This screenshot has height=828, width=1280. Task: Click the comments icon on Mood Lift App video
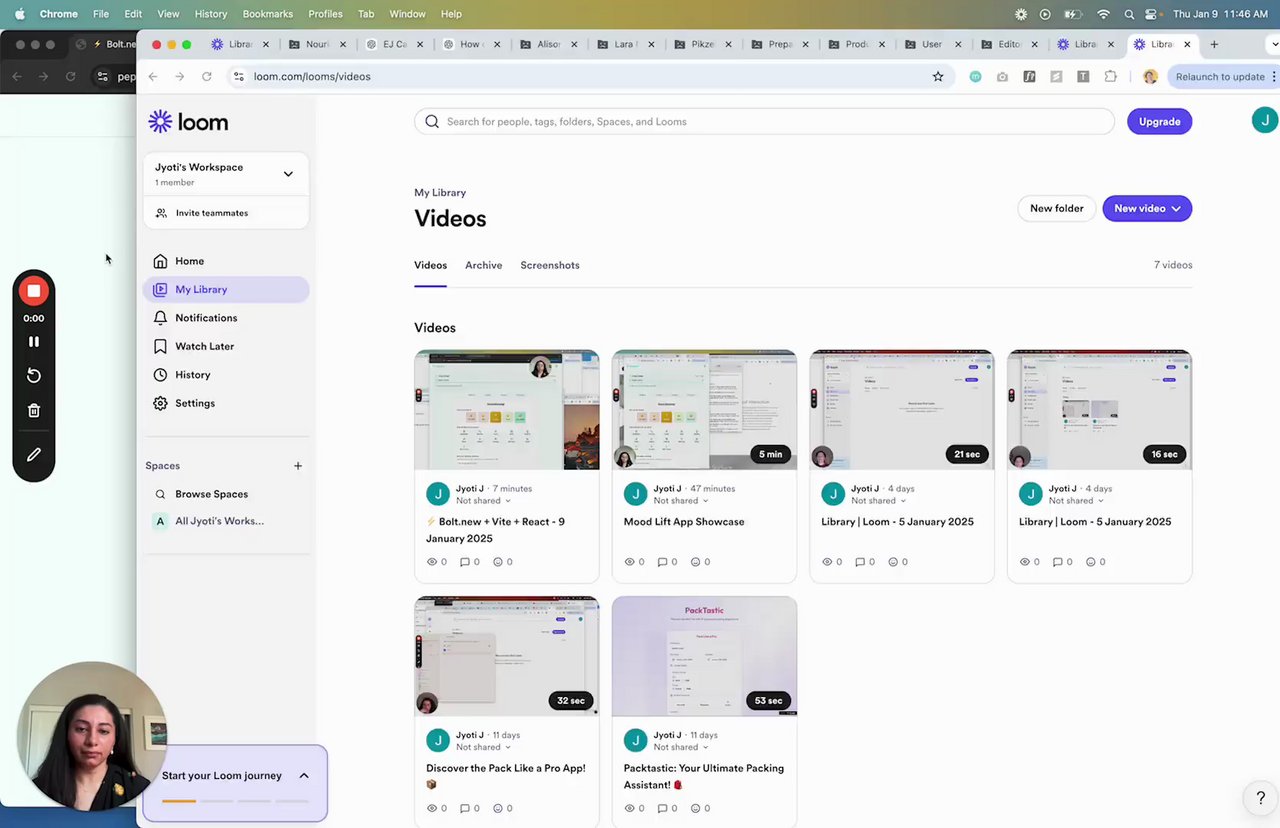coord(662,562)
